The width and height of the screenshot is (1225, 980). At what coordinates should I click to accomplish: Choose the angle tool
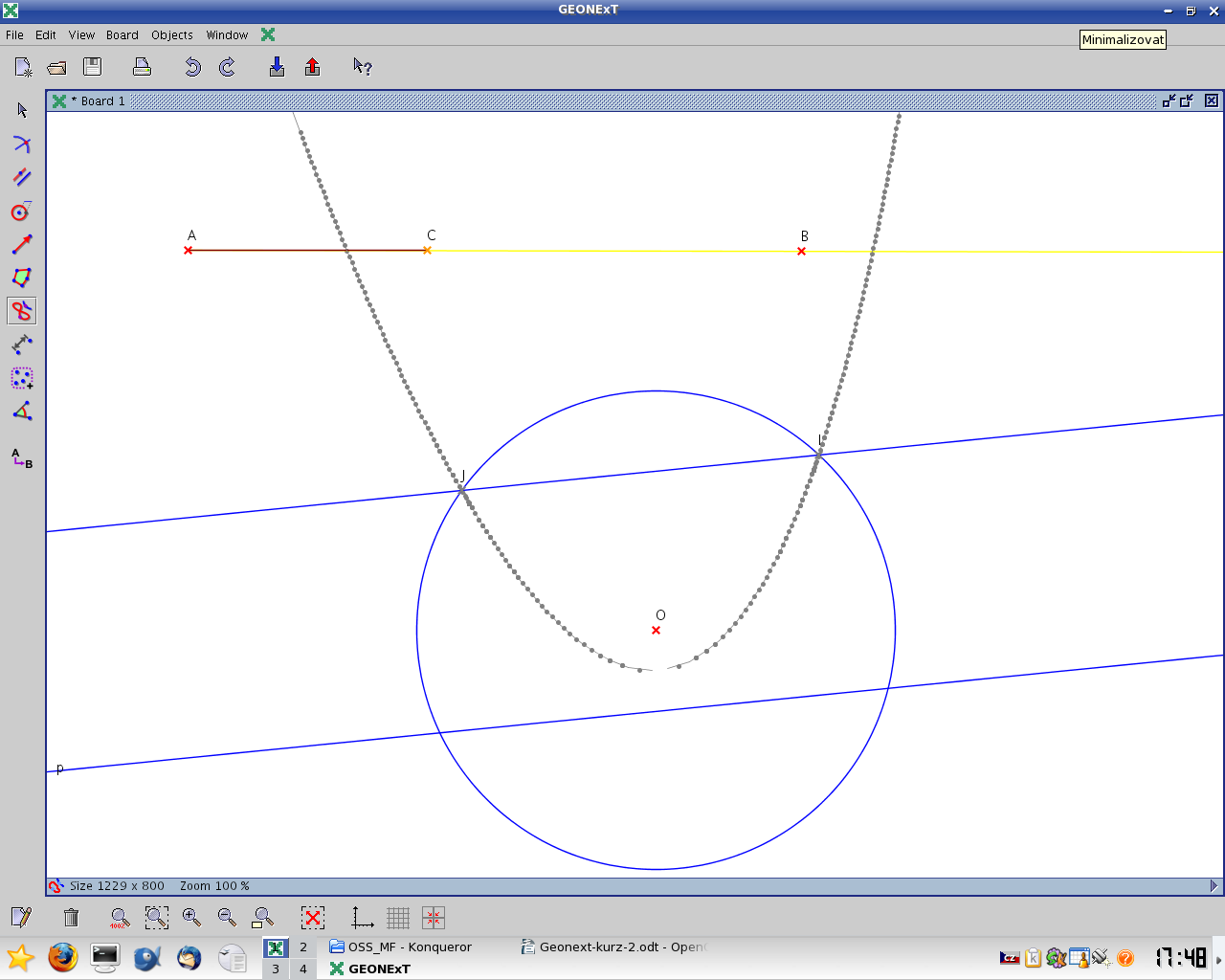click(x=22, y=412)
